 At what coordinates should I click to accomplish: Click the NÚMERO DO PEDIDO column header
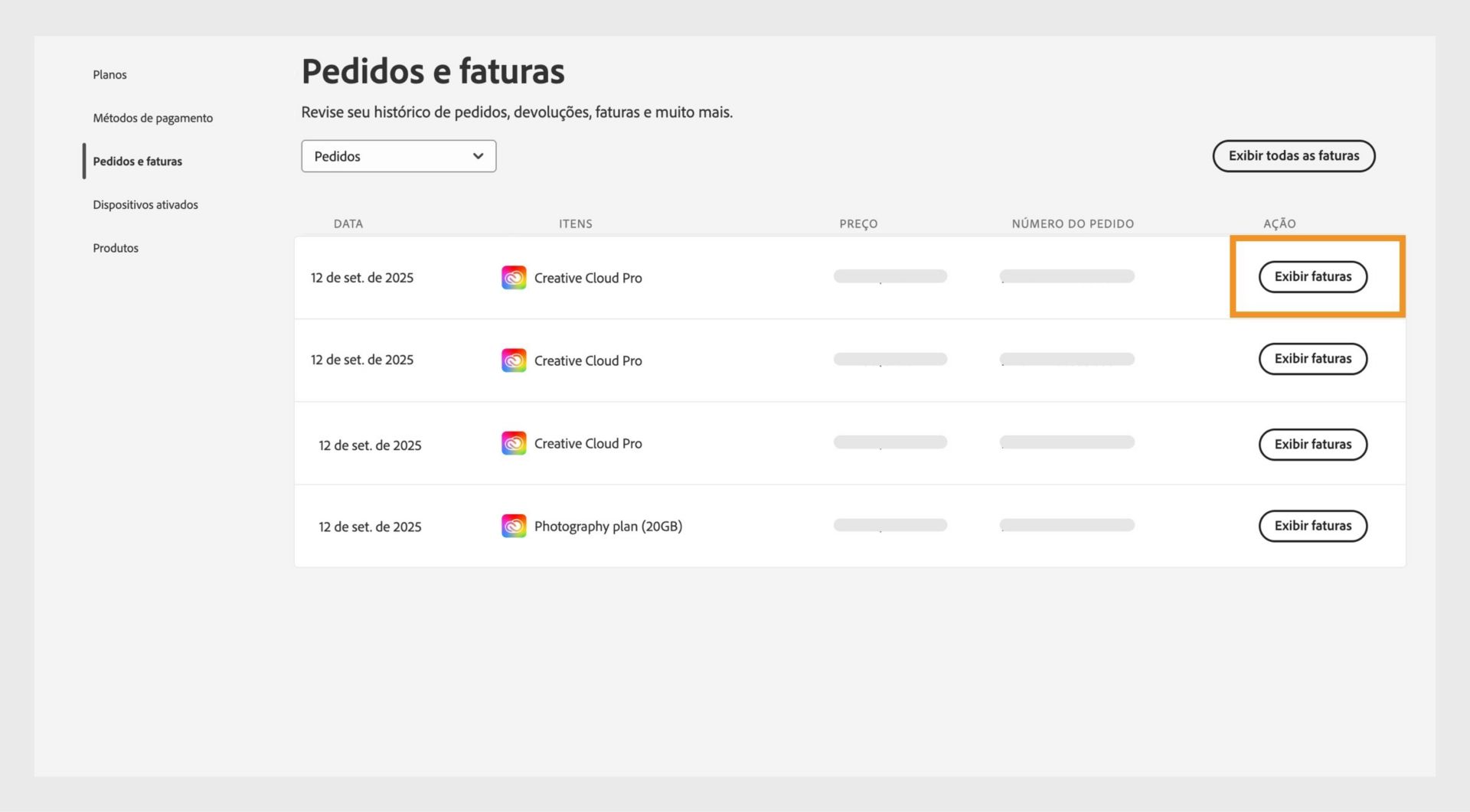click(x=1072, y=223)
